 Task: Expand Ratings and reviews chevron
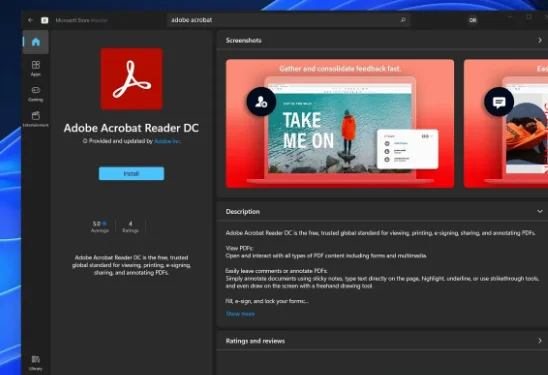(540, 341)
